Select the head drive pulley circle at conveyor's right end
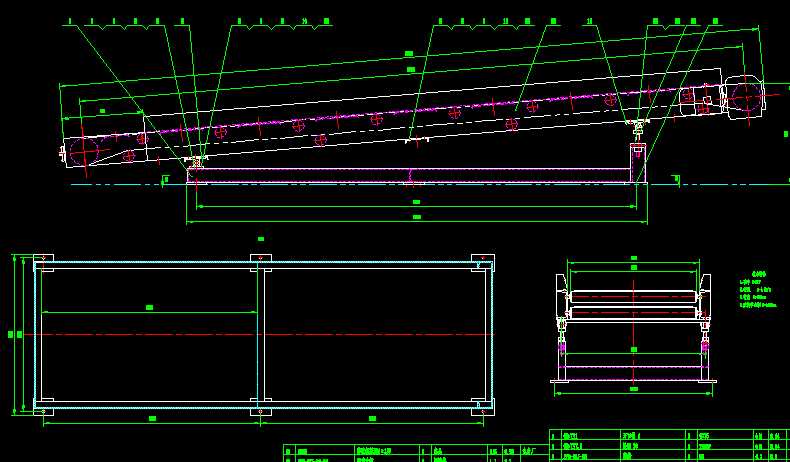This screenshot has height=462, width=790. tap(745, 96)
